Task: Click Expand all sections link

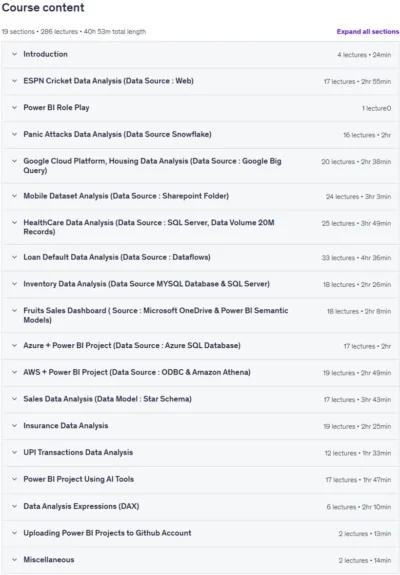Action: 368,32
